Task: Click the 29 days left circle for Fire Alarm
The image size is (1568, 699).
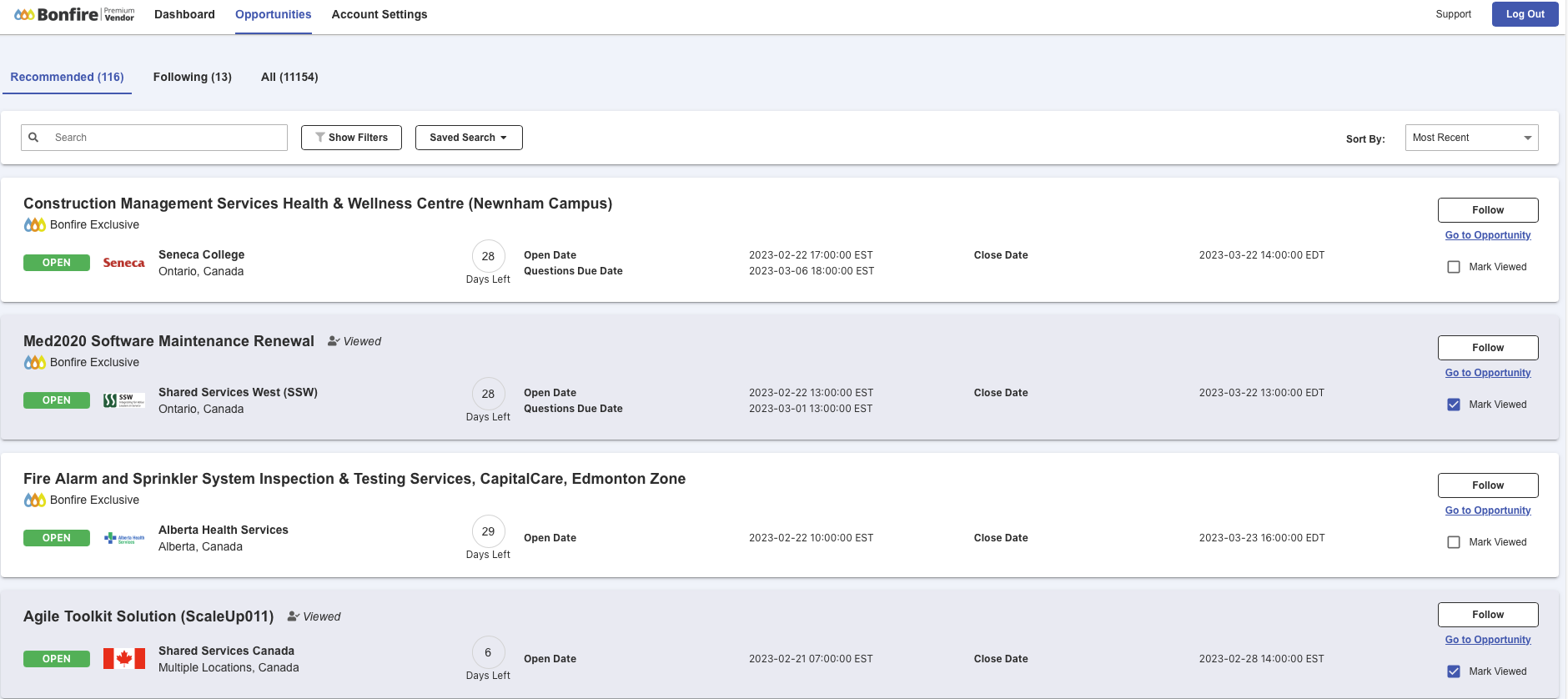Action: tap(488, 531)
